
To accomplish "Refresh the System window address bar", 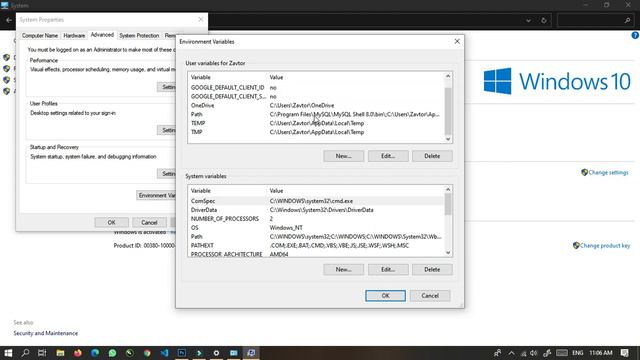I will [x=544, y=20].
